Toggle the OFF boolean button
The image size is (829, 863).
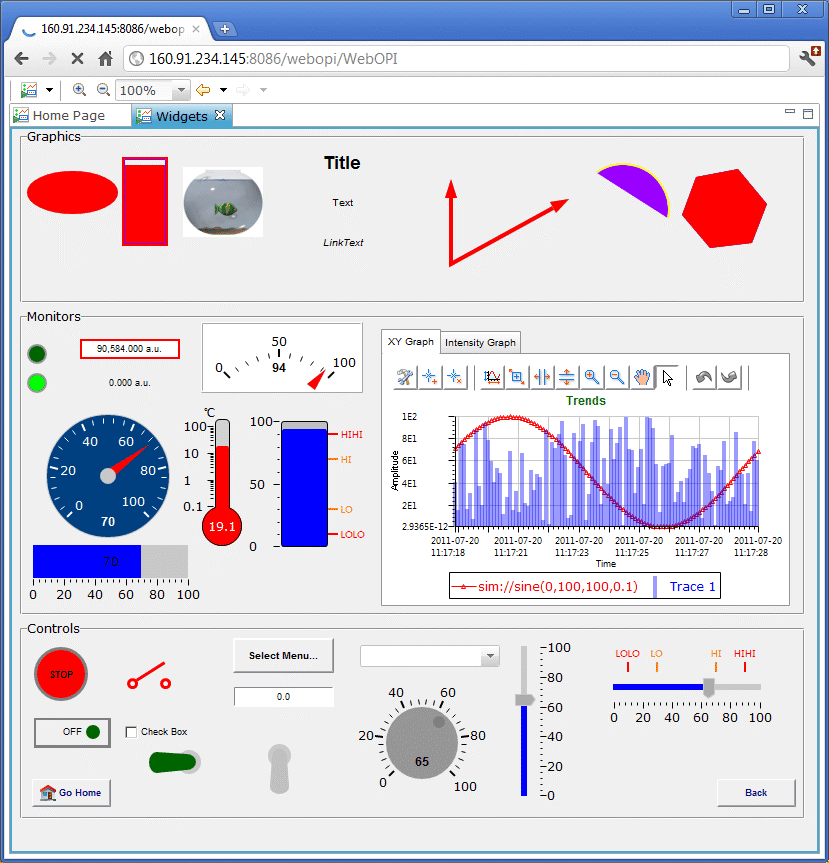click(x=72, y=732)
